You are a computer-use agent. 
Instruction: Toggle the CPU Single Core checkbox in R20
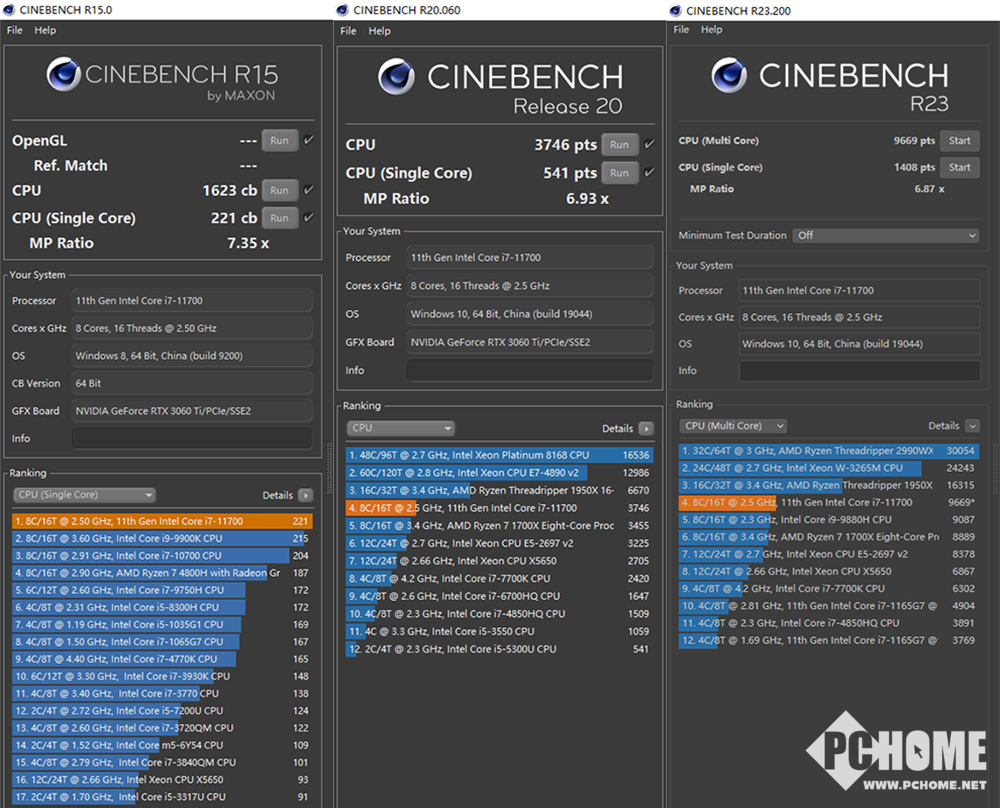(649, 172)
